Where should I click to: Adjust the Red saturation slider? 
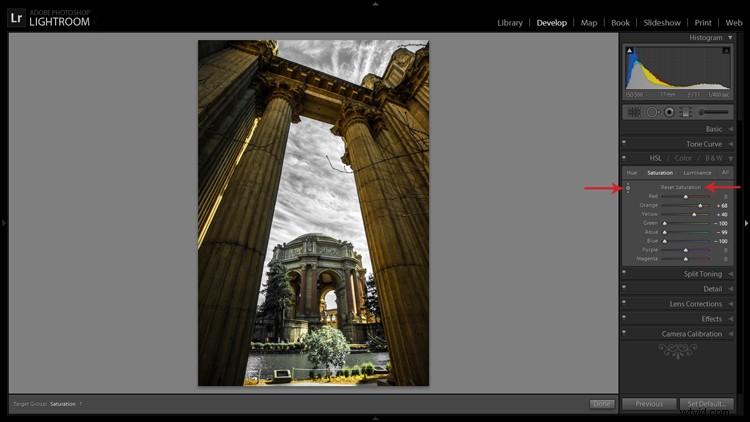click(x=685, y=197)
